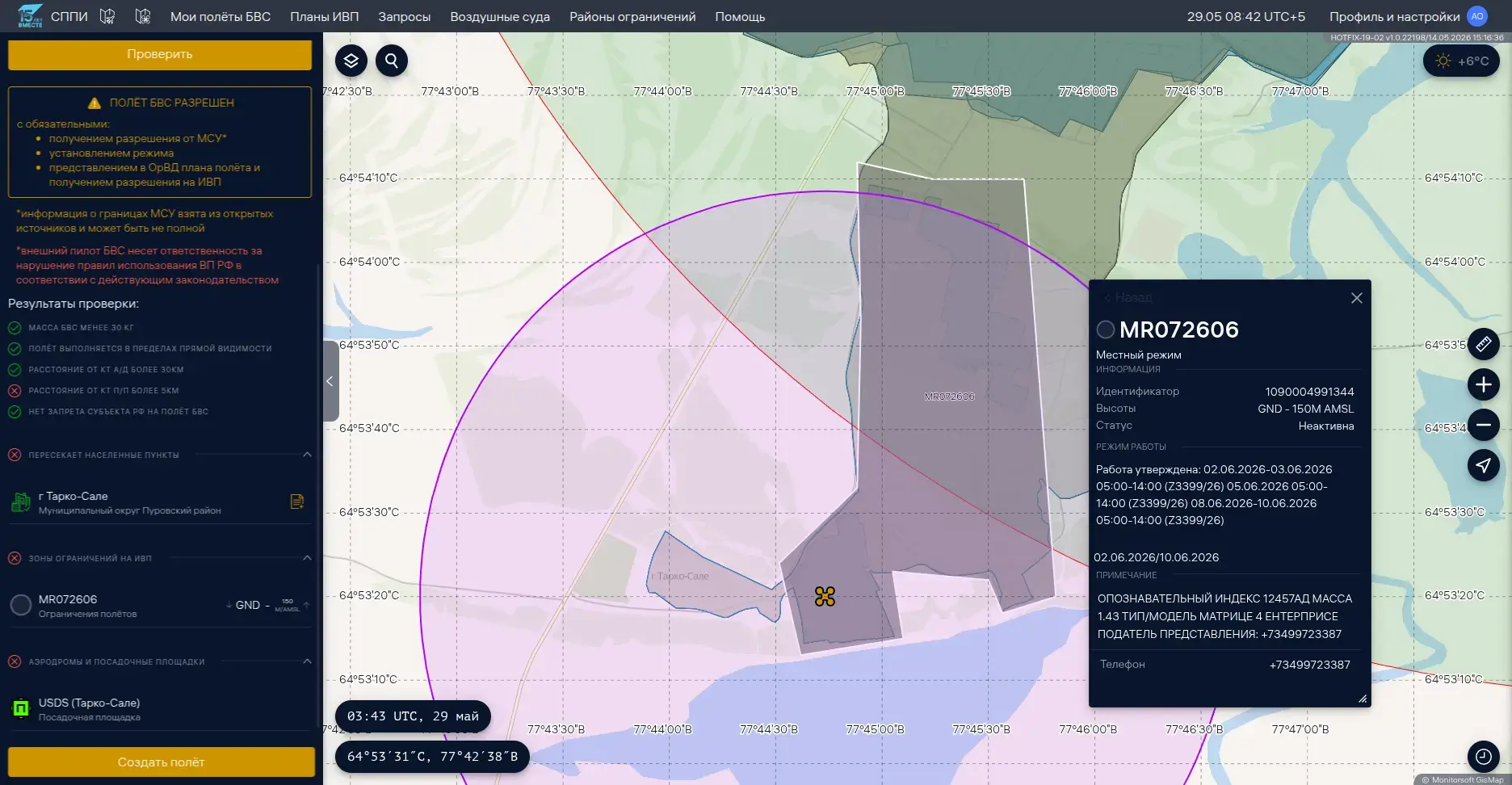Click the Проверить button
Viewport: 1512px width, 785px height.
pyautogui.click(x=160, y=54)
